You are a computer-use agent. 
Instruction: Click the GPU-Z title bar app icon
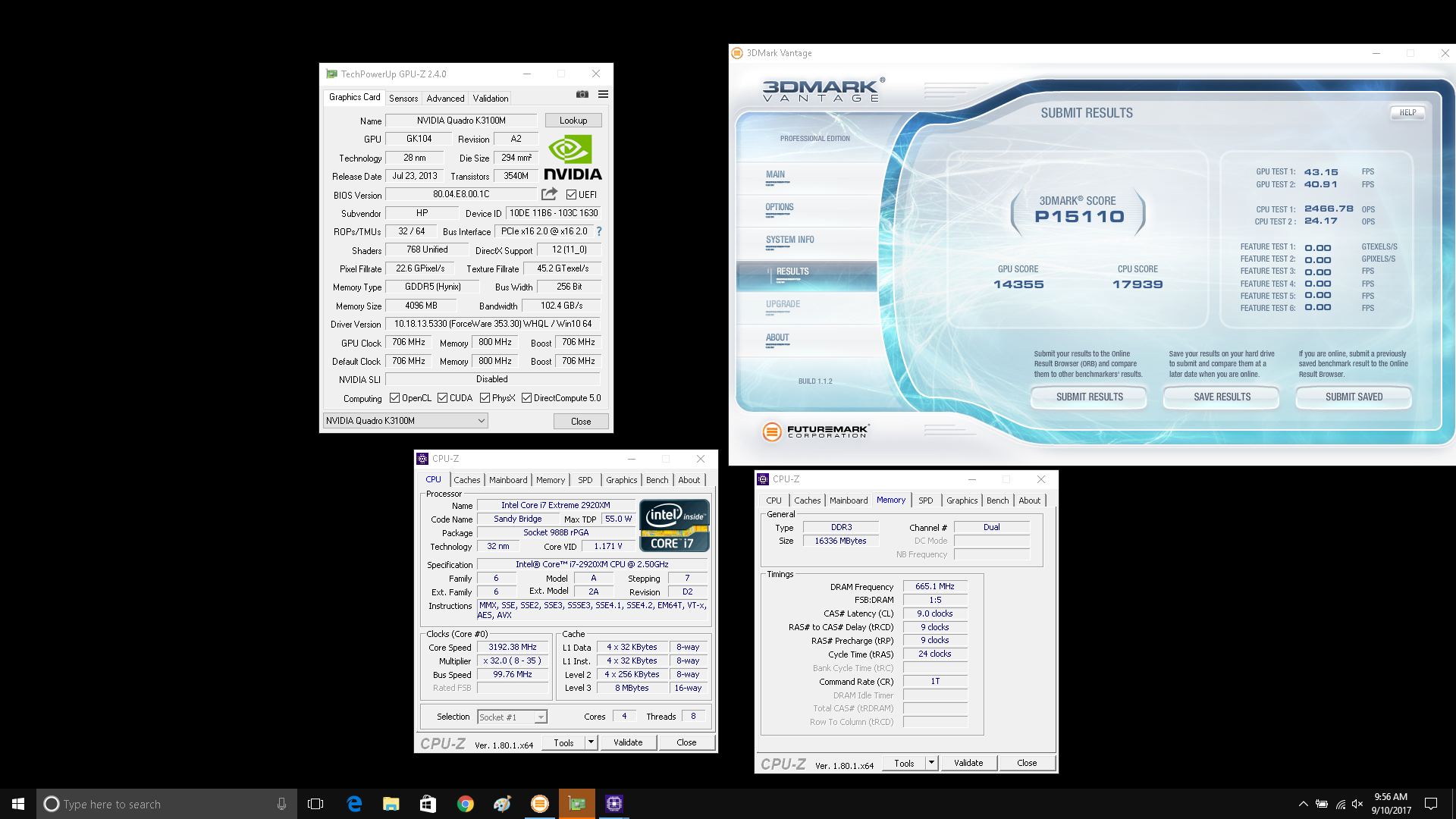(331, 74)
